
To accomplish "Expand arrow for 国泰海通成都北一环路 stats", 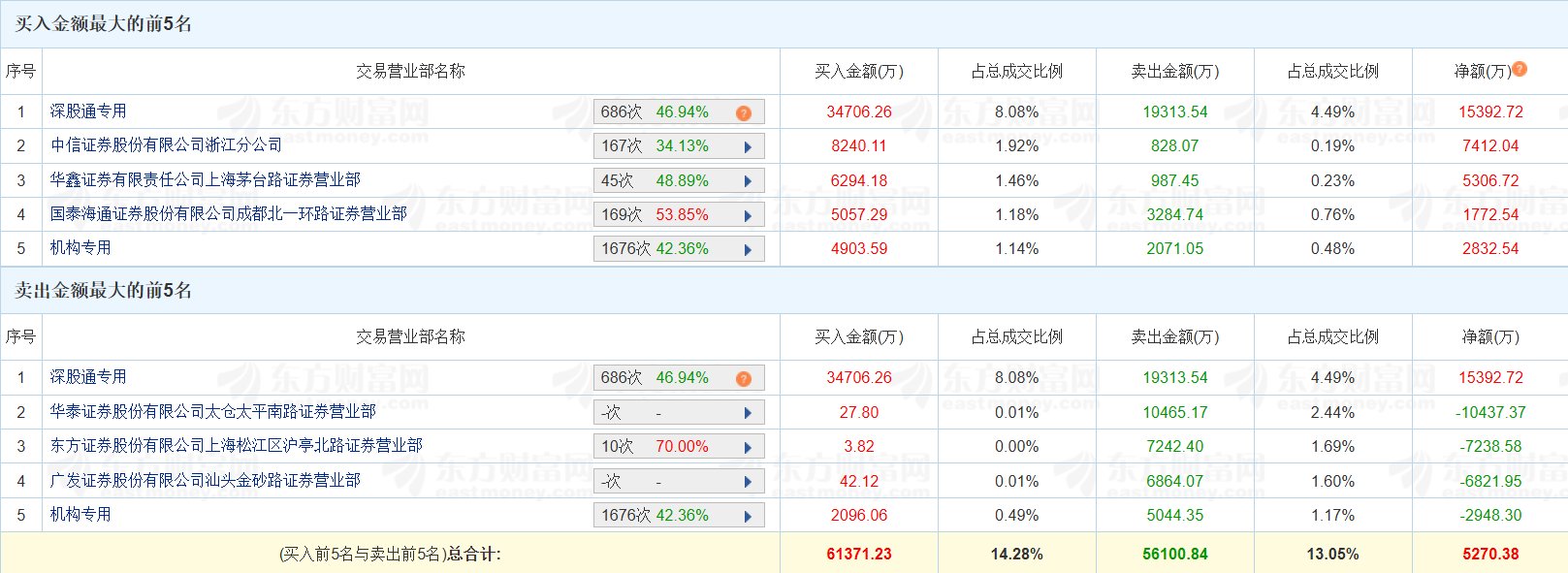I will (748, 215).
